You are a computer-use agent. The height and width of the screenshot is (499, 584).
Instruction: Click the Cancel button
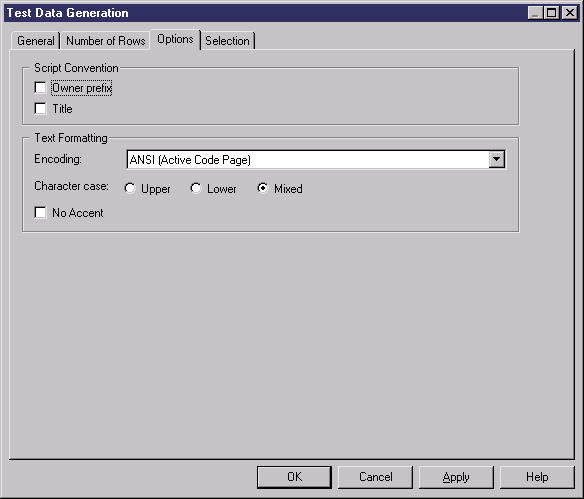coord(375,477)
